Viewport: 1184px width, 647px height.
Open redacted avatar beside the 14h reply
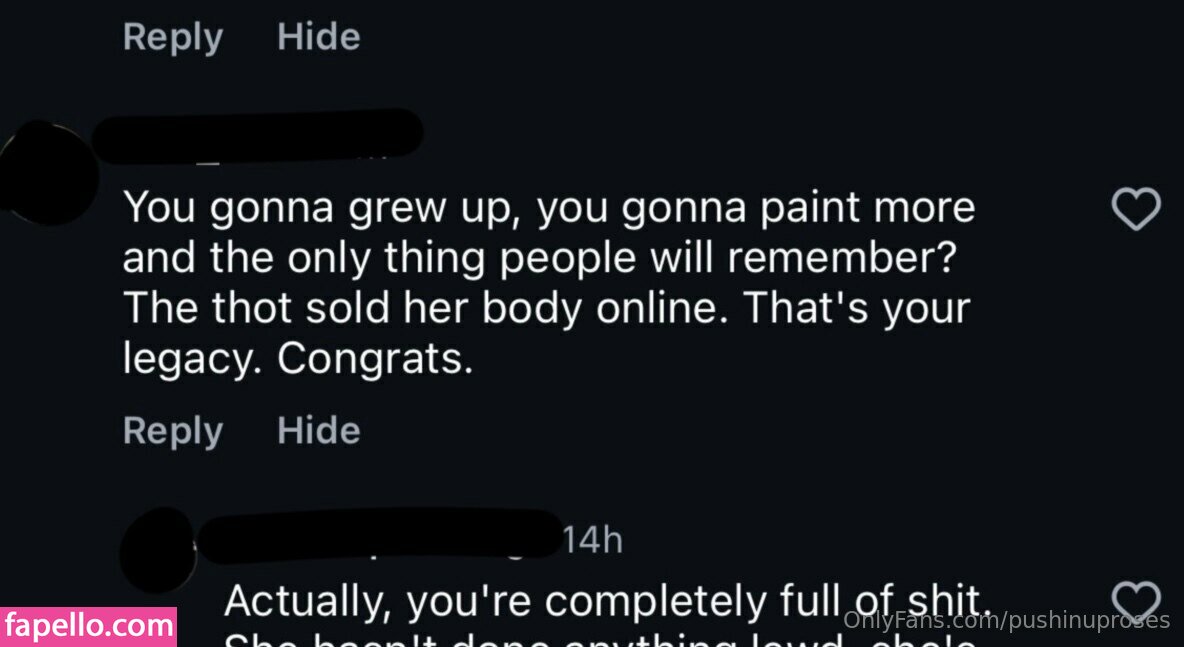click(x=158, y=550)
